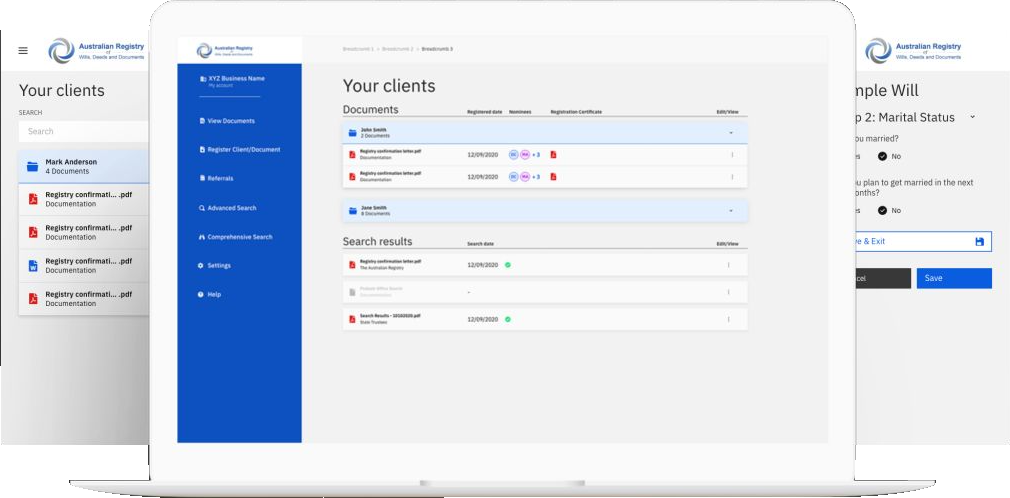
Task: Click the Word document icon in client list
Action: (x=33, y=266)
